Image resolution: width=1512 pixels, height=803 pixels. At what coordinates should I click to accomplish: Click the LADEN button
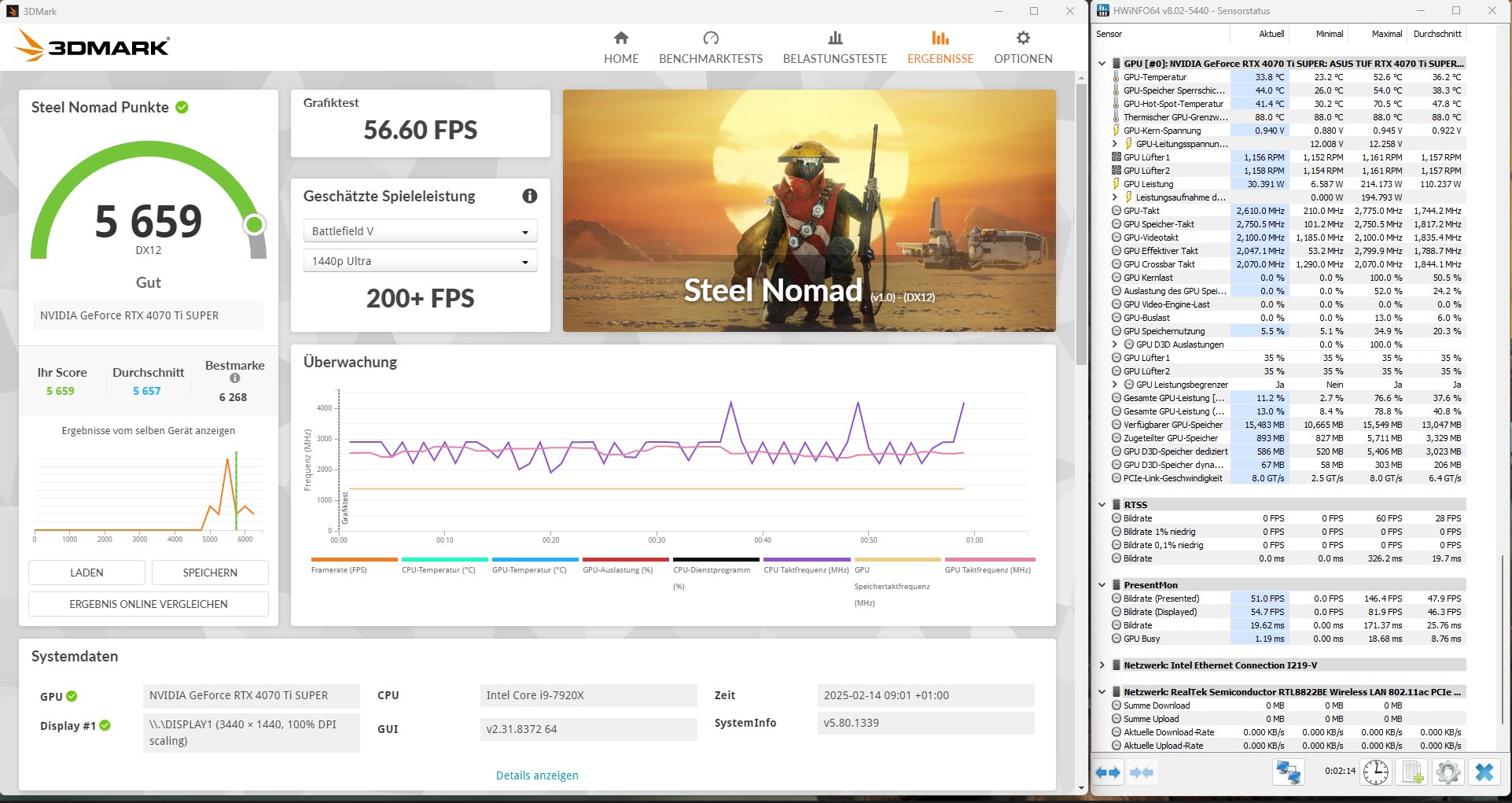86,573
